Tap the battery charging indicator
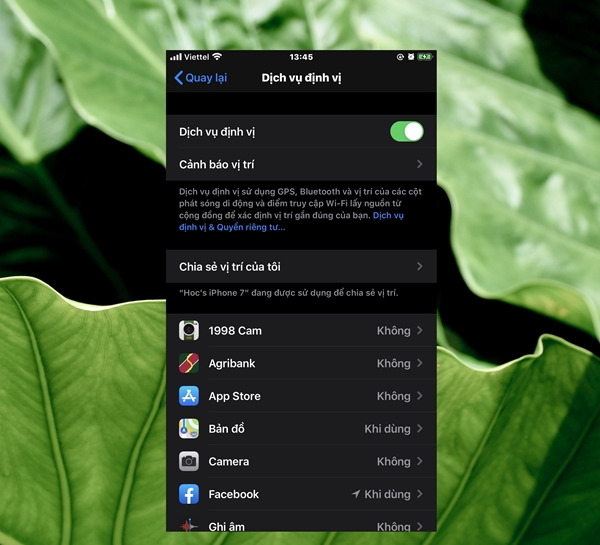This screenshot has width=600, height=545. (x=425, y=57)
